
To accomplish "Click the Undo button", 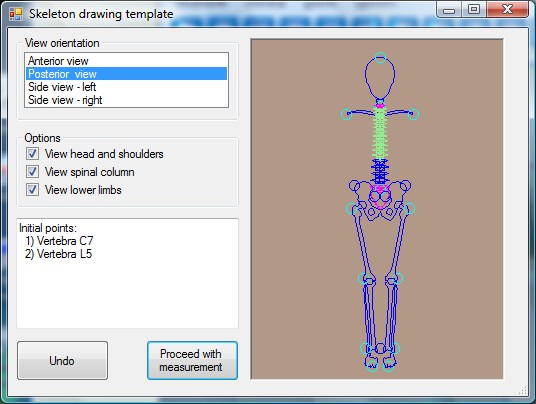I will (63, 360).
